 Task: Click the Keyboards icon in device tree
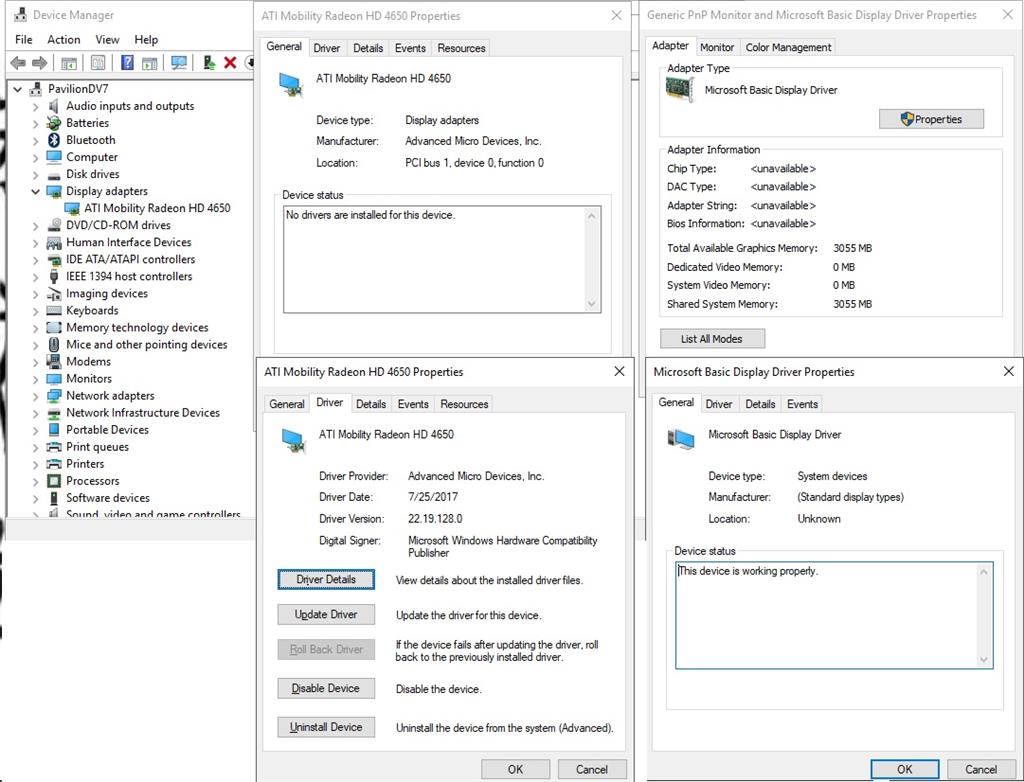coord(54,310)
